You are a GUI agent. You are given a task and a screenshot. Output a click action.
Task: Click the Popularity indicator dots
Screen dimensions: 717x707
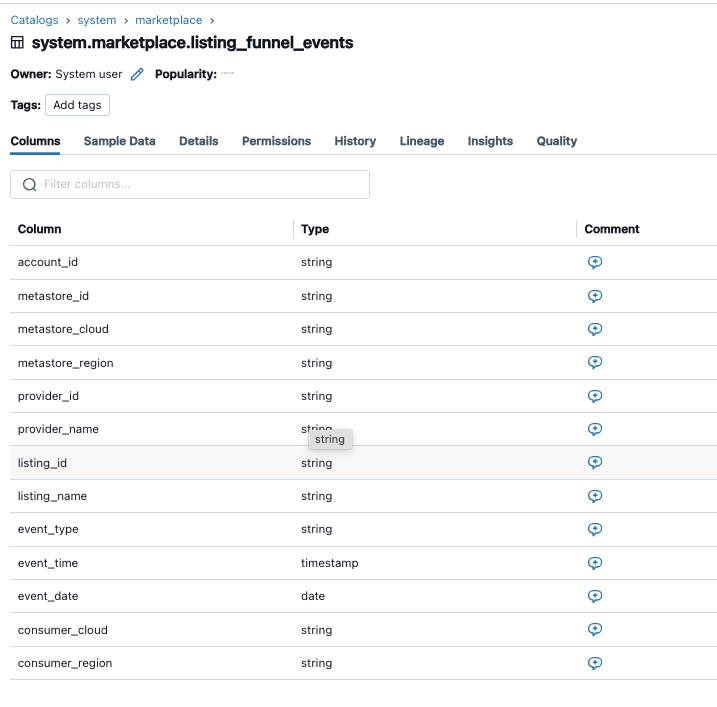pos(227,73)
